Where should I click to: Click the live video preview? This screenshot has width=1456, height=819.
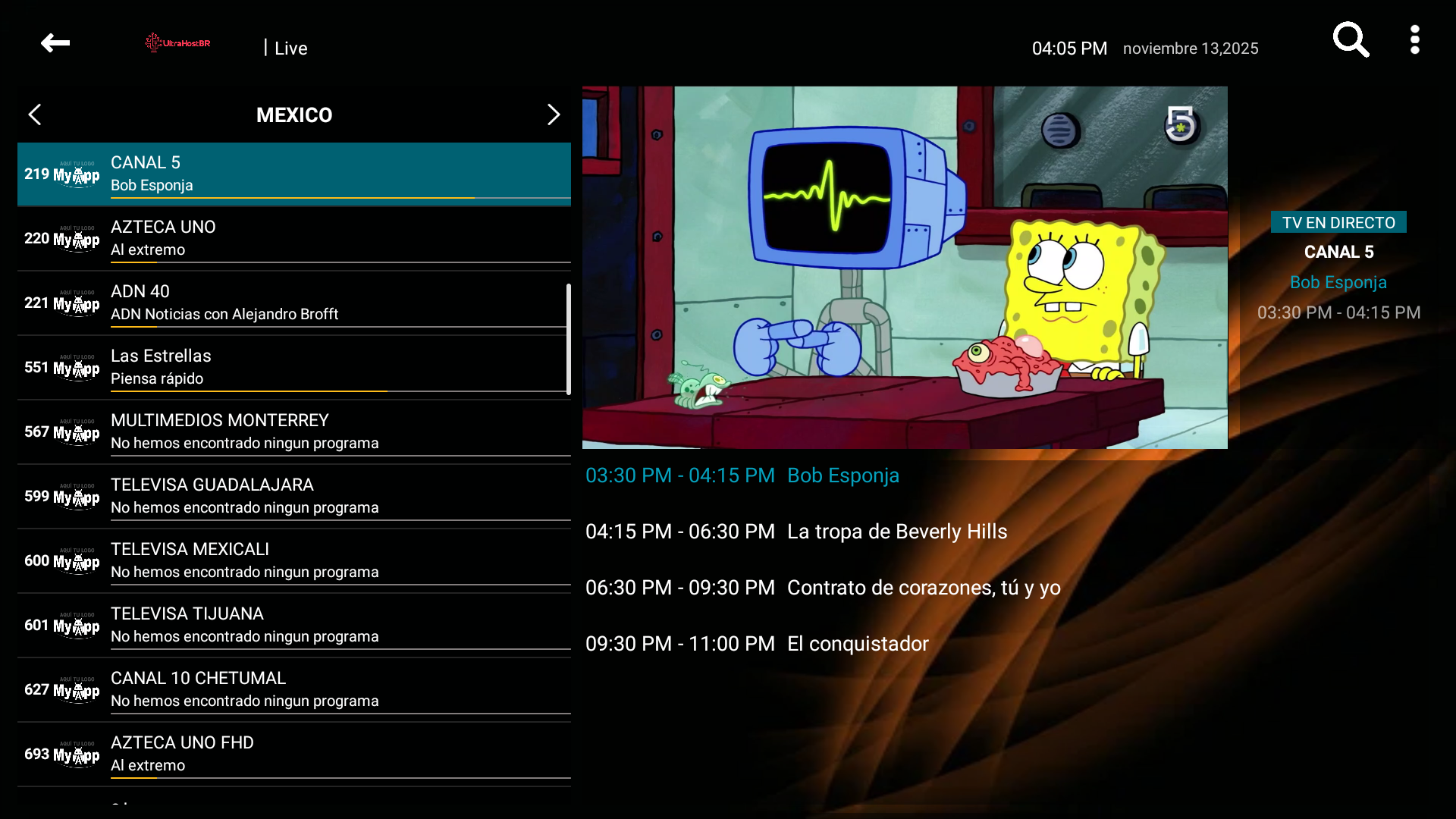point(904,267)
